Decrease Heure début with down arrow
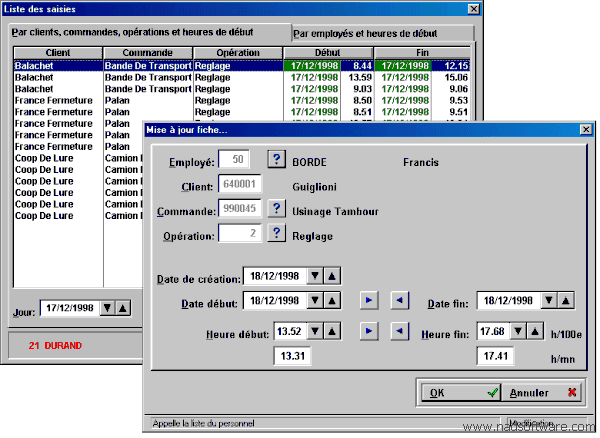The image size is (600, 438). (x=315, y=331)
